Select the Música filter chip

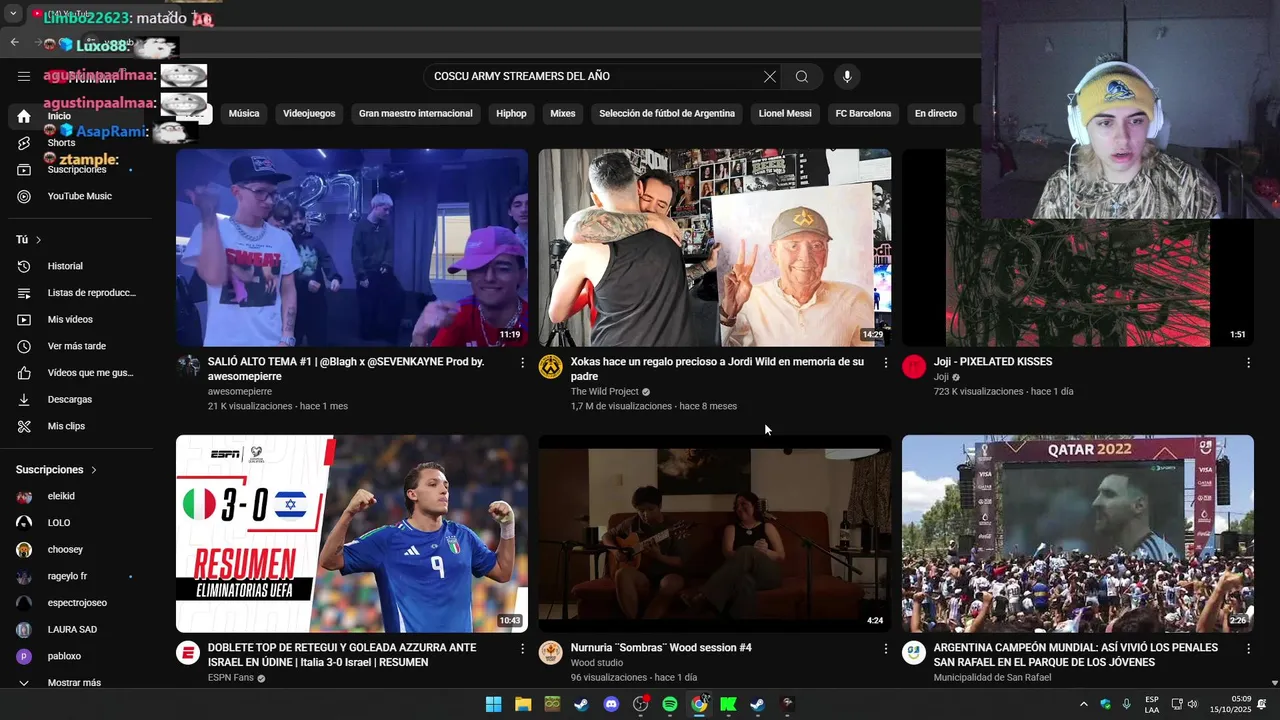[244, 114]
